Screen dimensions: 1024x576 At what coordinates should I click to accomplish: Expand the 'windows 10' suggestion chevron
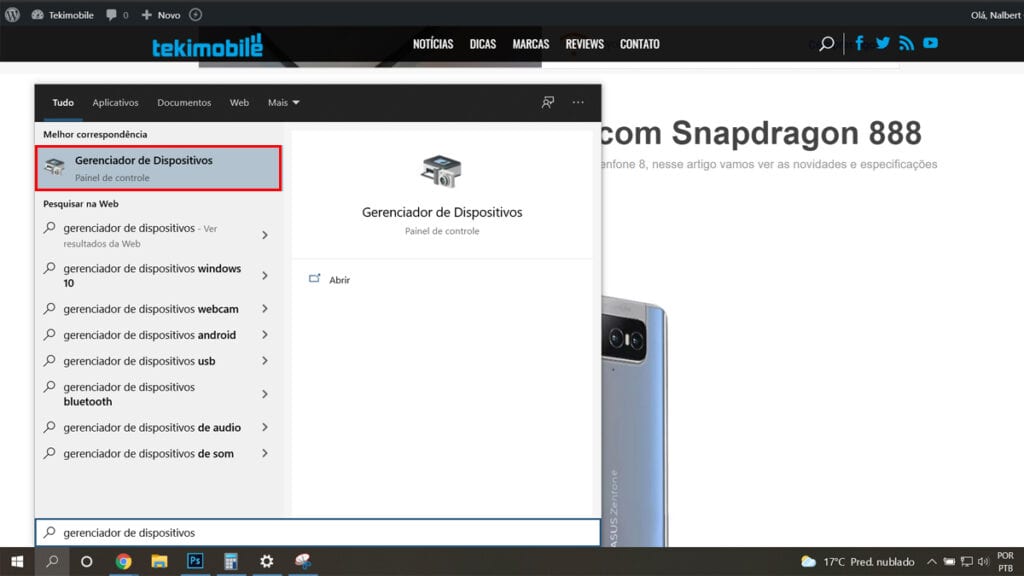pos(264,276)
